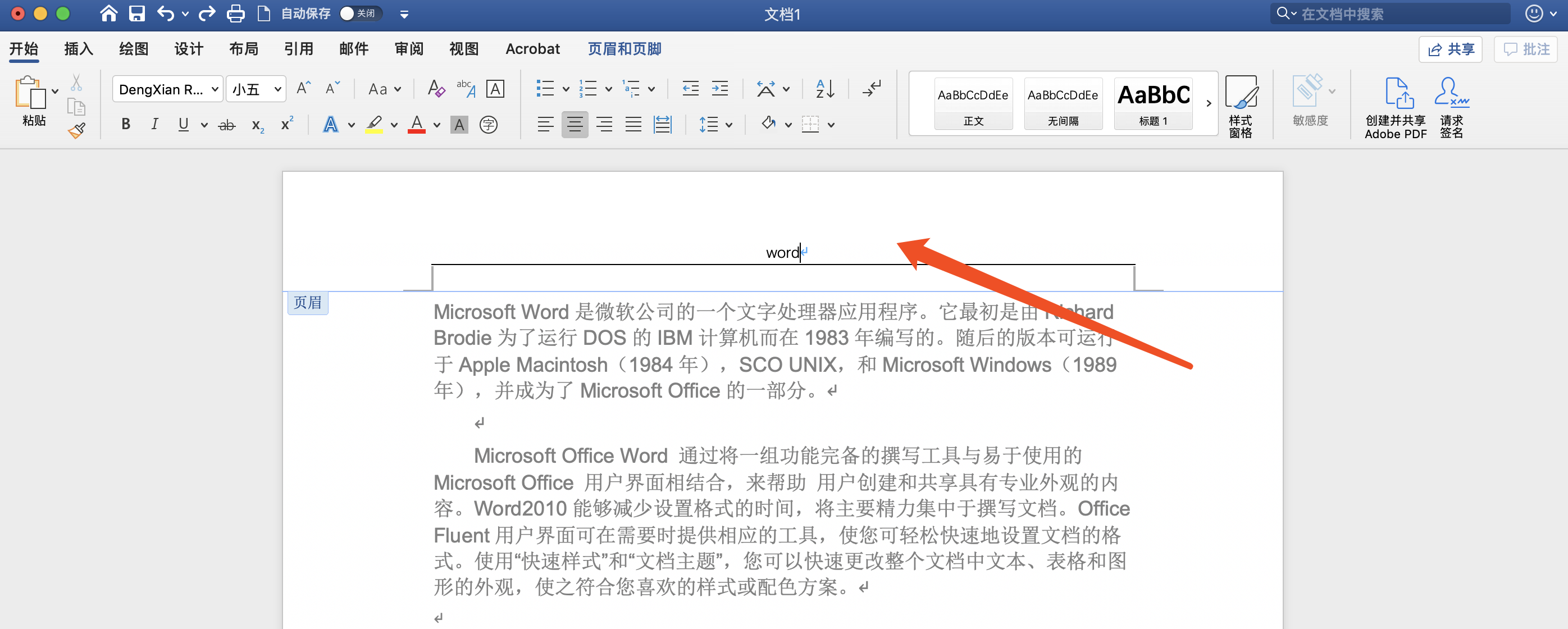Toggle Underline formatting
The image size is (1568, 629).
[x=183, y=124]
